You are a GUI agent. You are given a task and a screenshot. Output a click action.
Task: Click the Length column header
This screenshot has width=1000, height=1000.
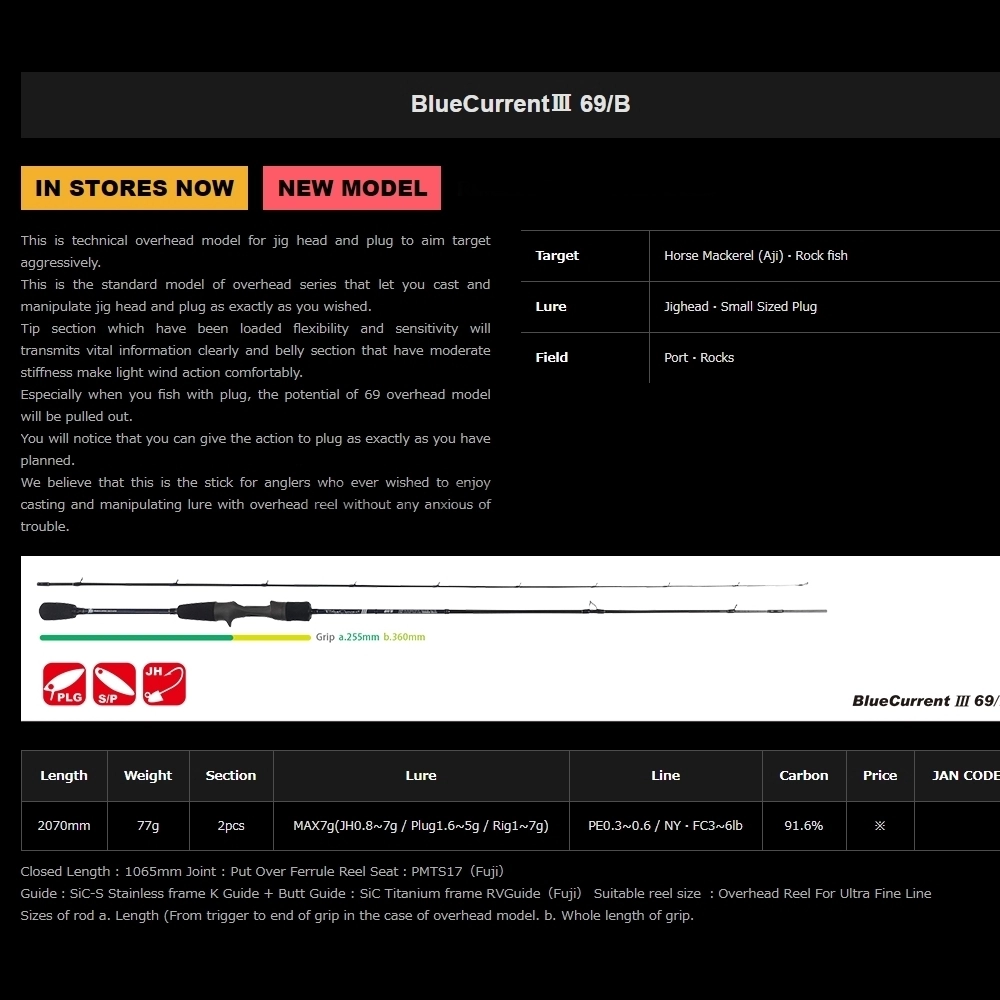[64, 776]
